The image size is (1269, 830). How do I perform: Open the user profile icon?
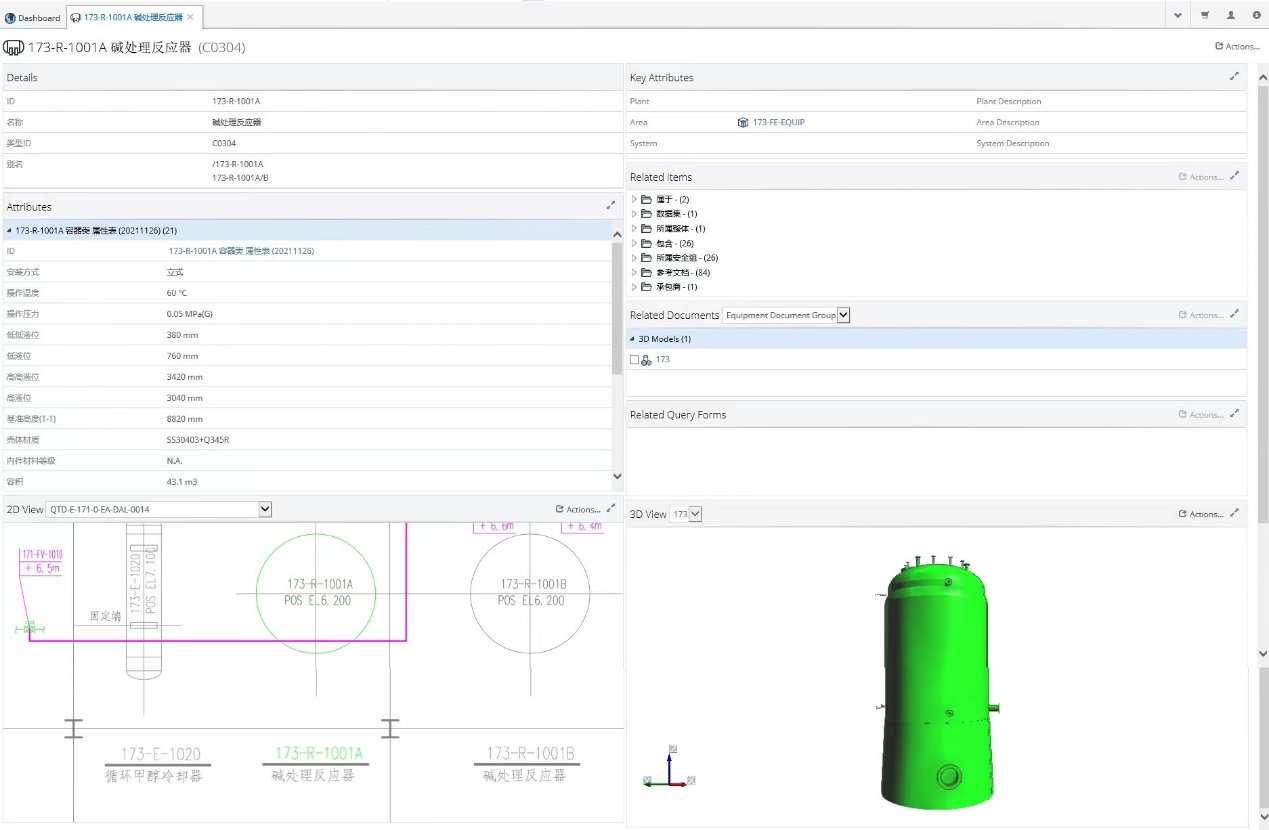(1231, 16)
